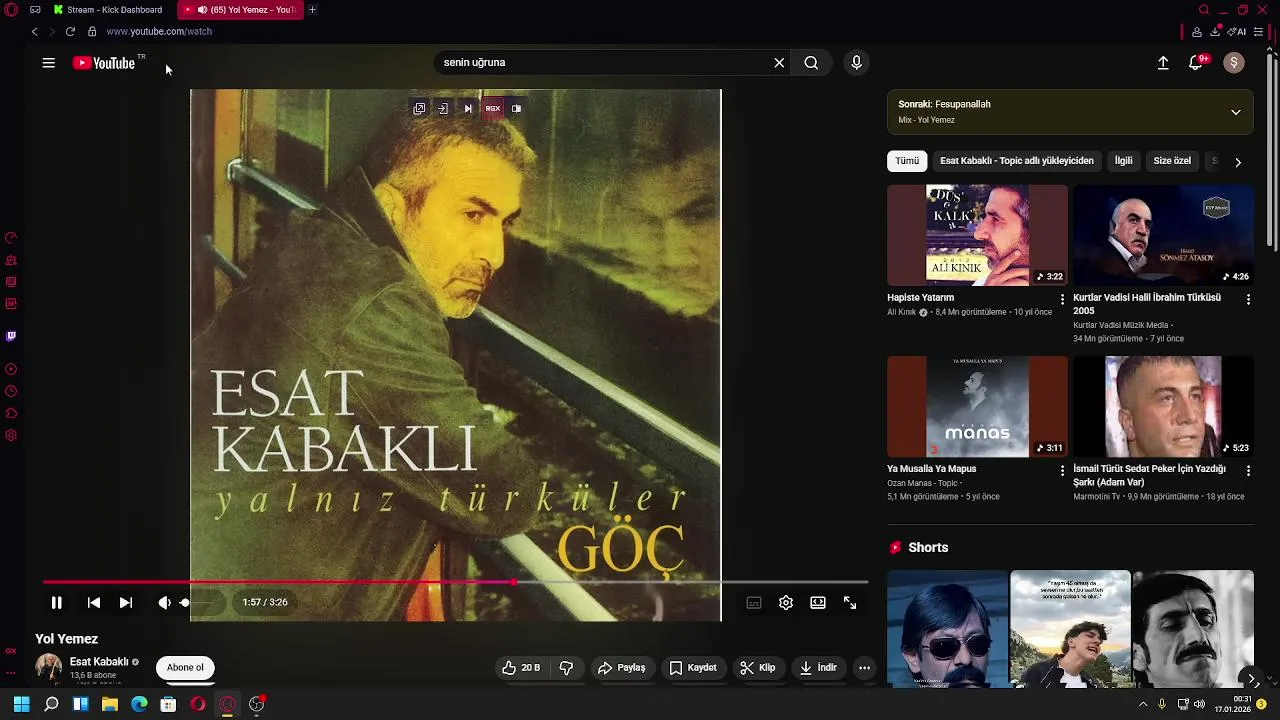The image size is (1280, 720).
Task: Enter fullscreen mode
Action: coord(850,603)
